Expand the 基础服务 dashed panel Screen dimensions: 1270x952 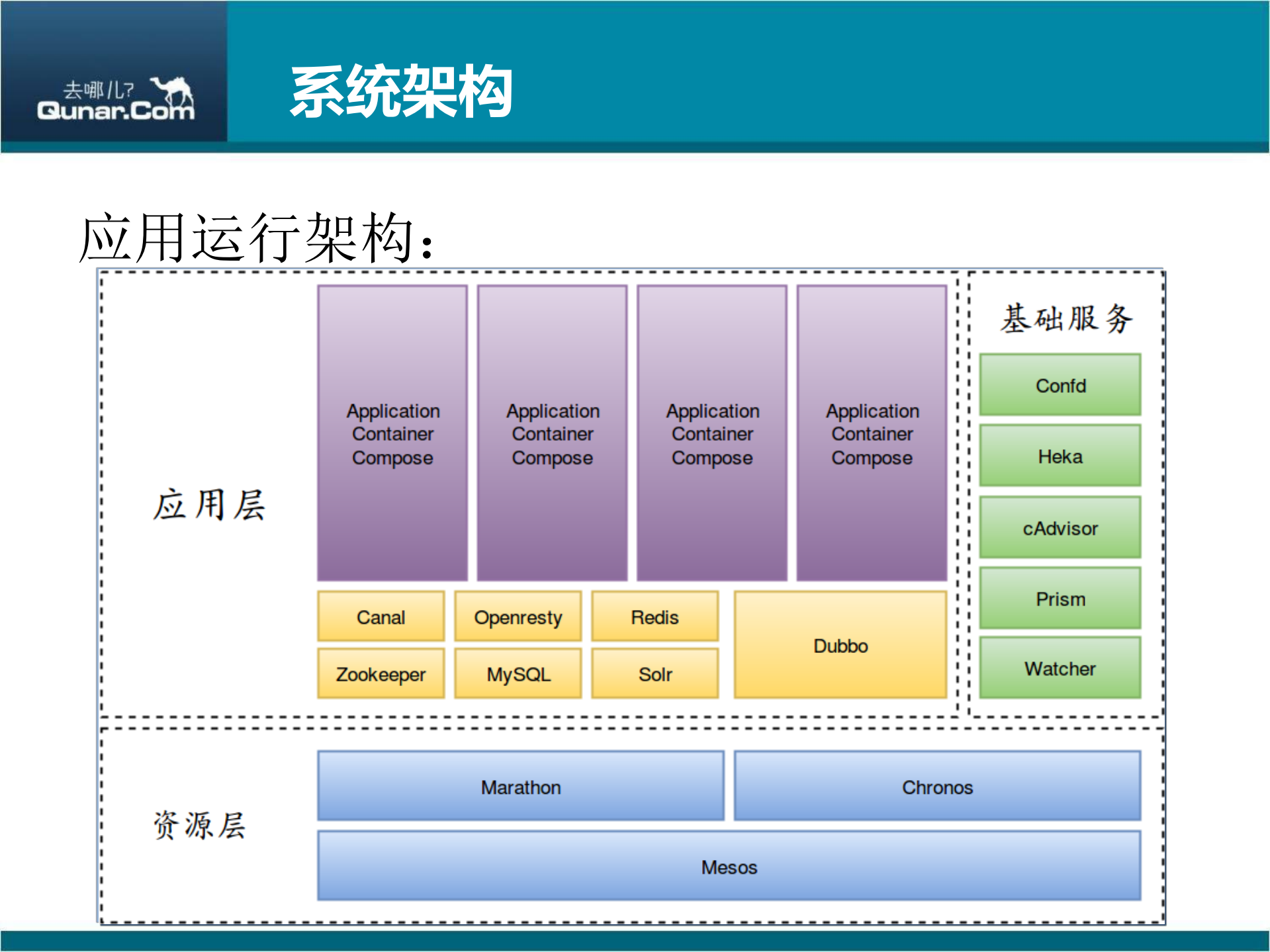1066,318
